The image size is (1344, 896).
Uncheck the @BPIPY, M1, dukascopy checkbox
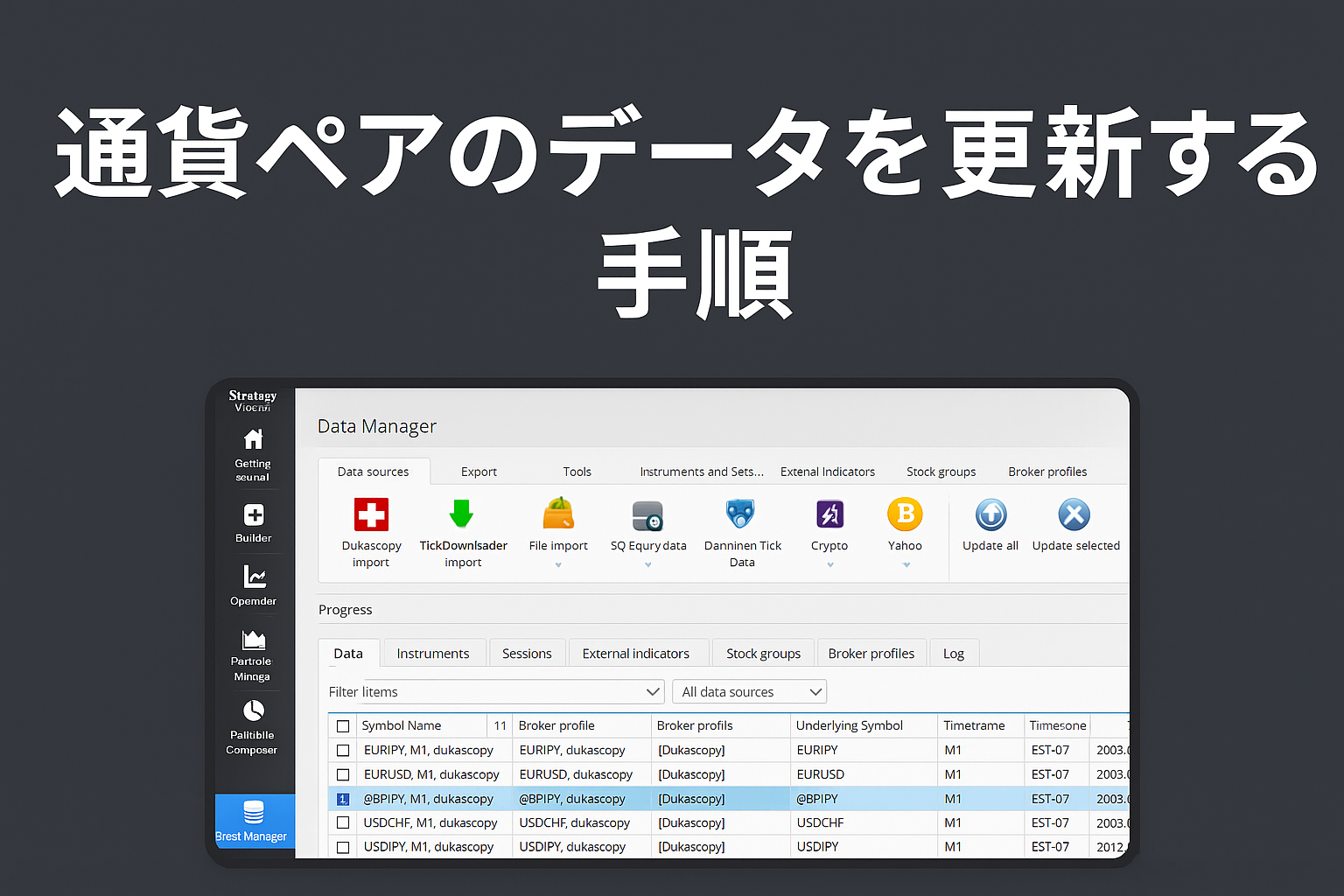click(x=343, y=799)
